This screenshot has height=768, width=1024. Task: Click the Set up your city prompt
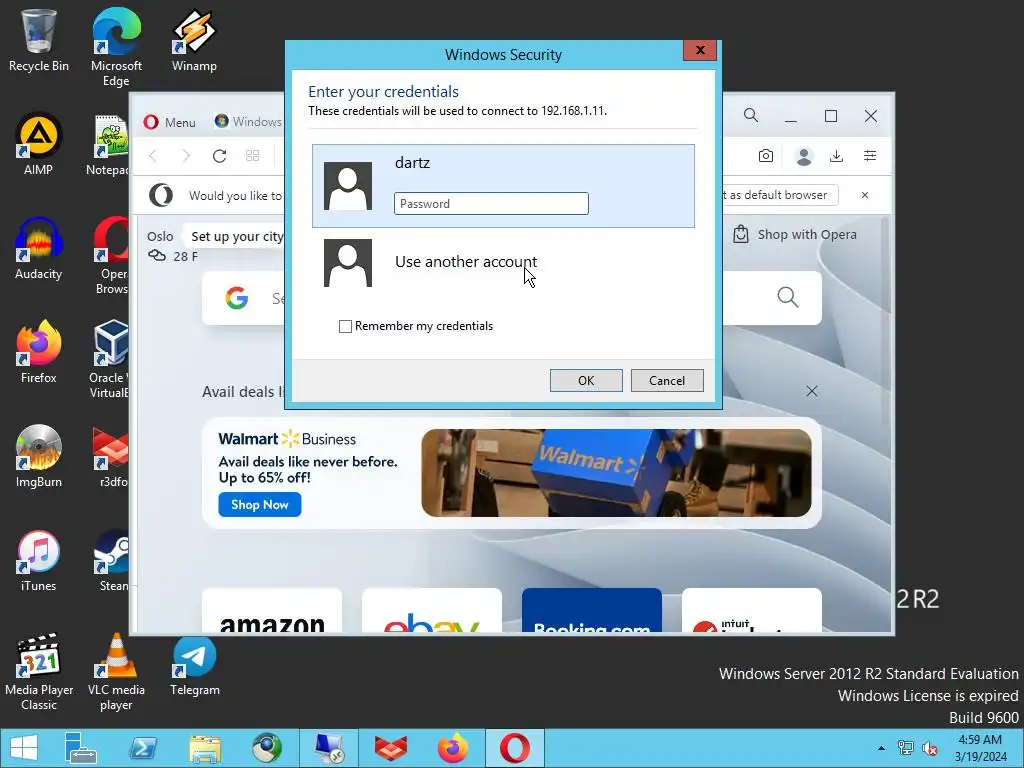pos(236,237)
